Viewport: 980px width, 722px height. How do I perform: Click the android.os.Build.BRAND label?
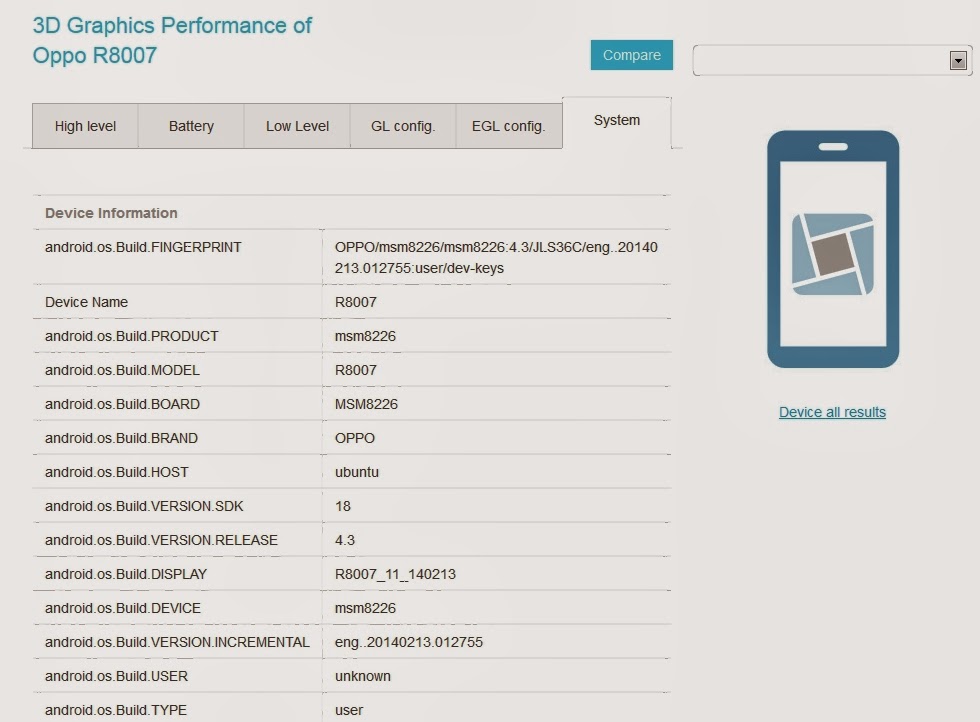[121, 438]
